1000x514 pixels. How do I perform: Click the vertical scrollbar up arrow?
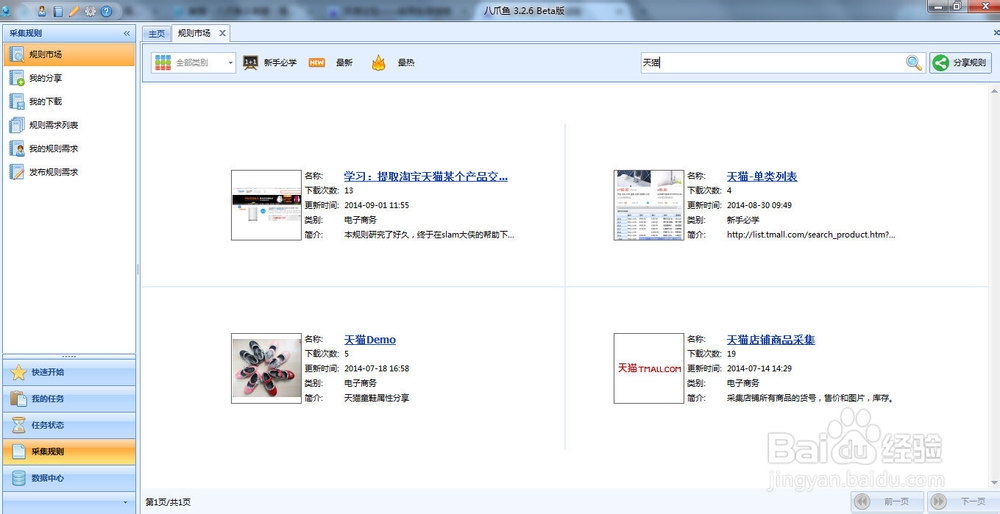click(994, 92)
